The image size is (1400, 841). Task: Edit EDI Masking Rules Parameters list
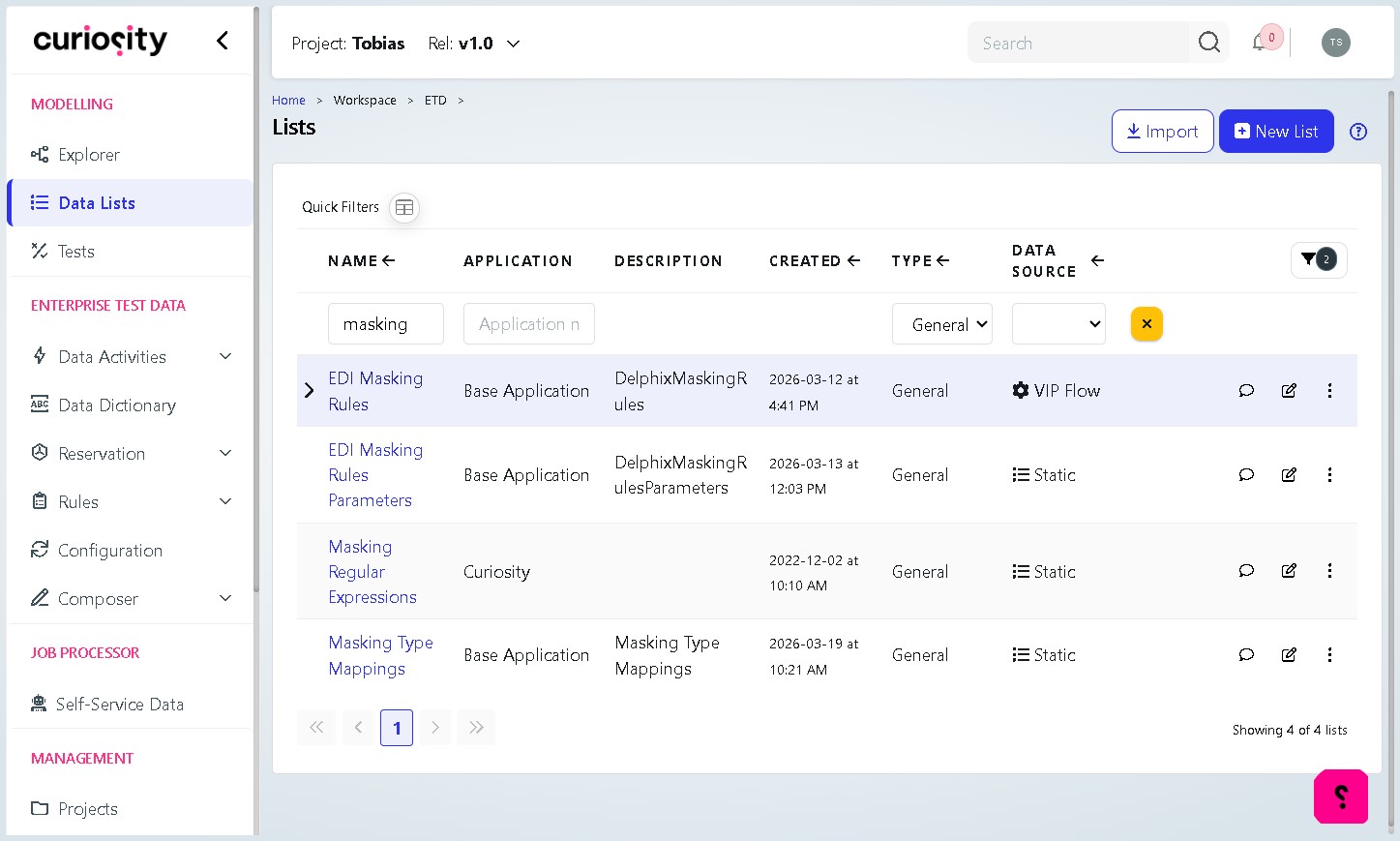pyautogui.click(x=1289, y=474)
